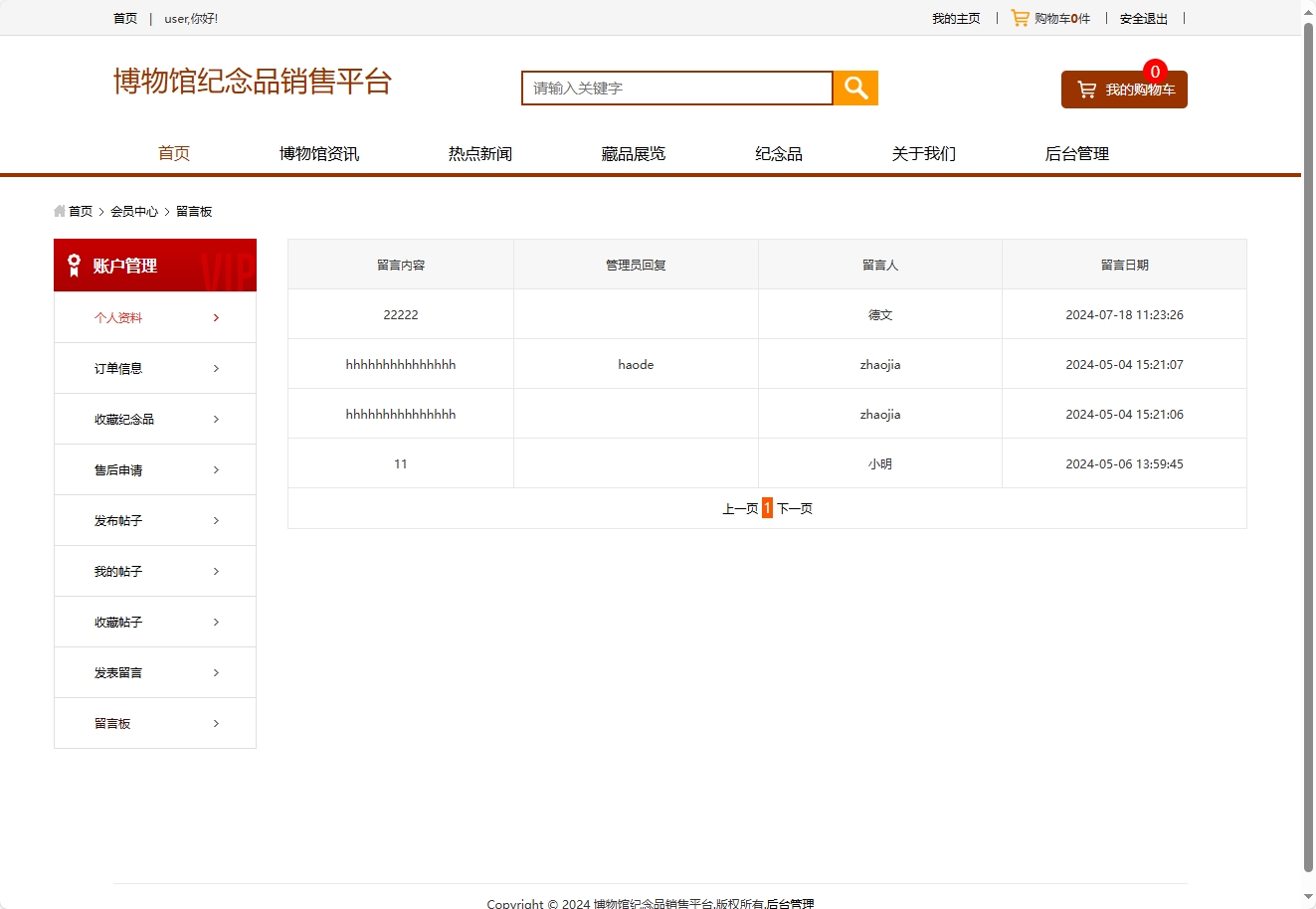Click the 请输入关键字 search input field
Viewport: 1316px width, 909px height.
tap(676, 88)
